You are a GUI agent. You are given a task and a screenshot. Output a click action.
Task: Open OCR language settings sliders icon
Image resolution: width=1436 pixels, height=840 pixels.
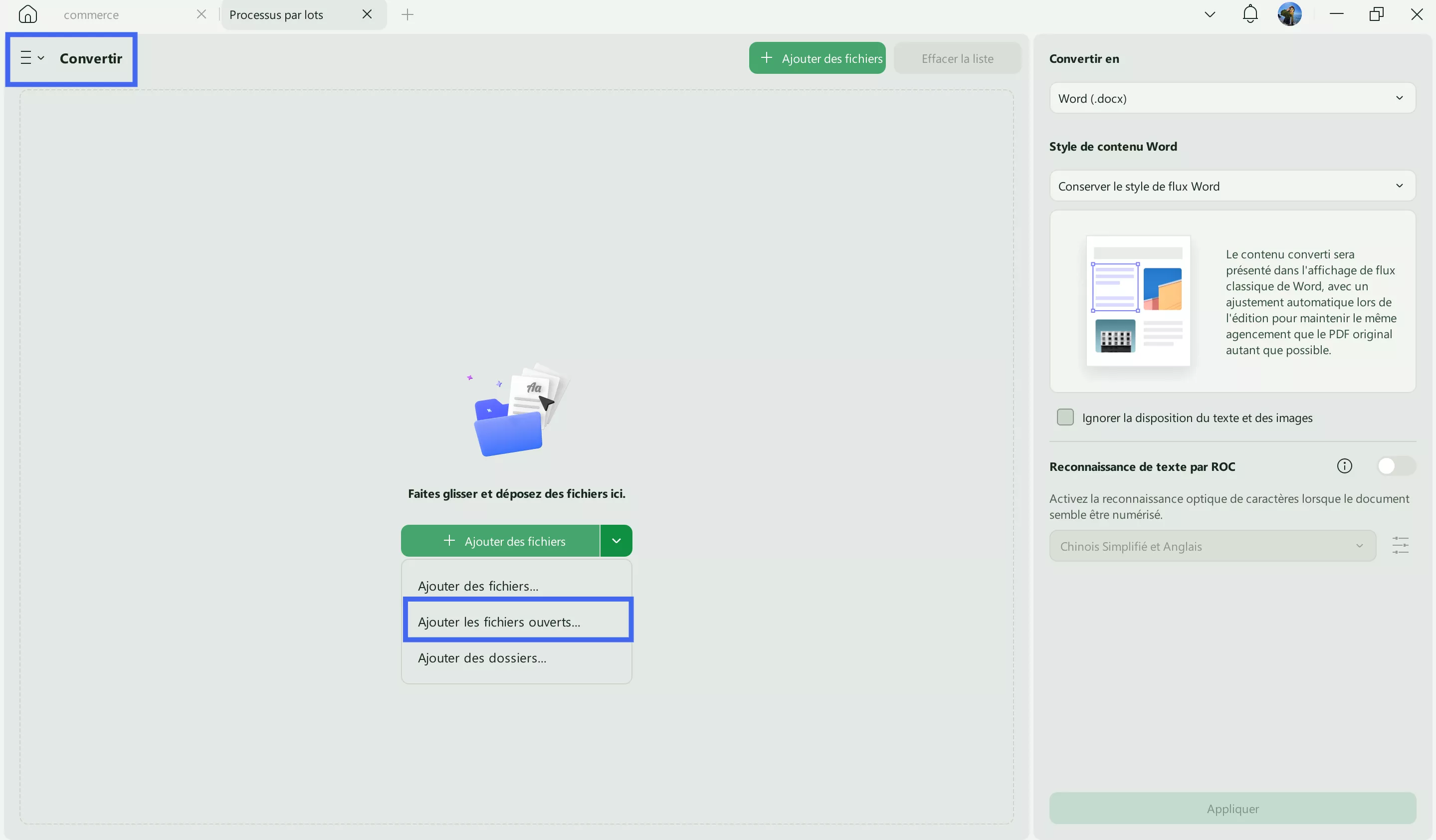tap(1401, 545)
